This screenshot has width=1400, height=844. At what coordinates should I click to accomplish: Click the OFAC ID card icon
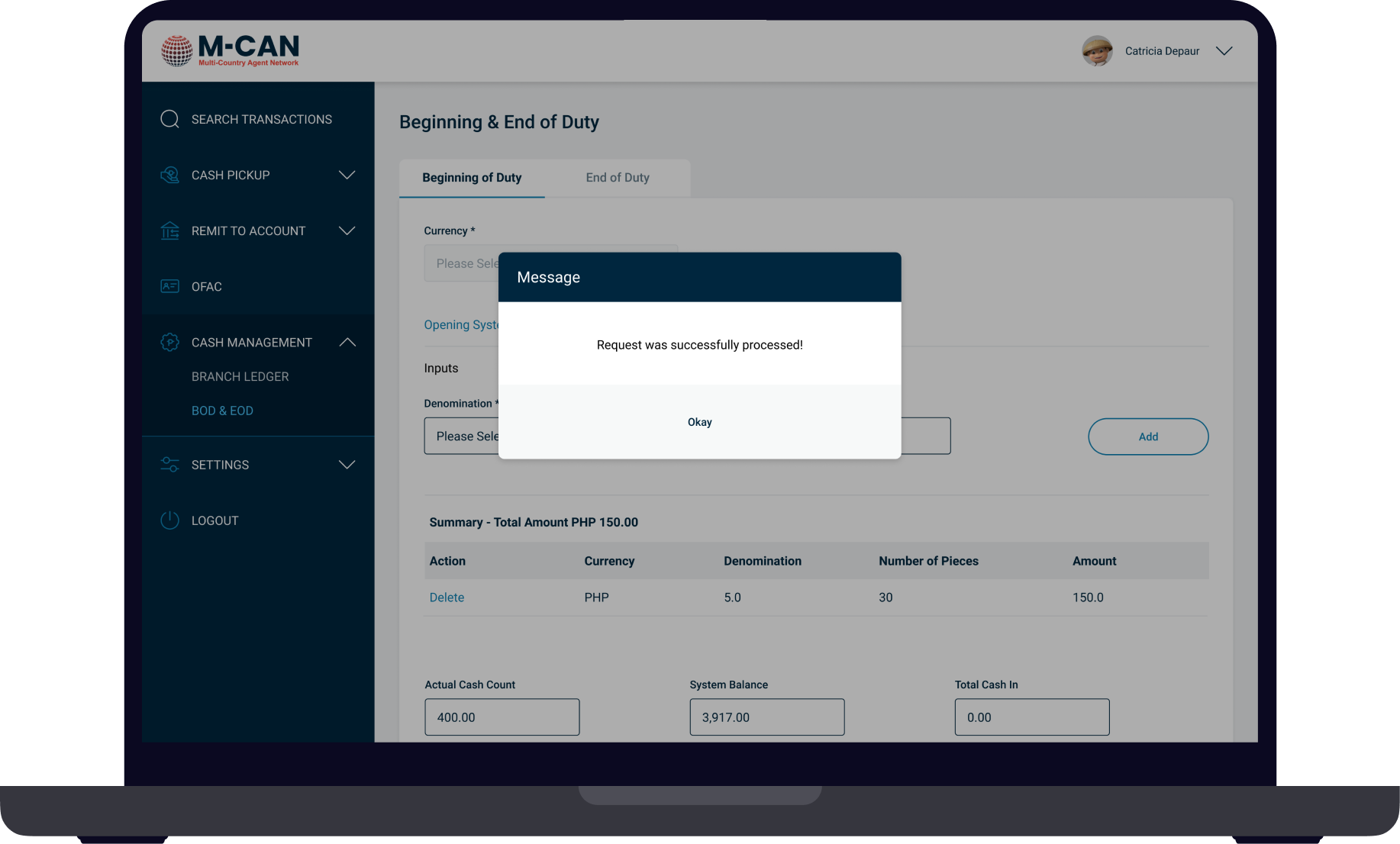point(169,286)
